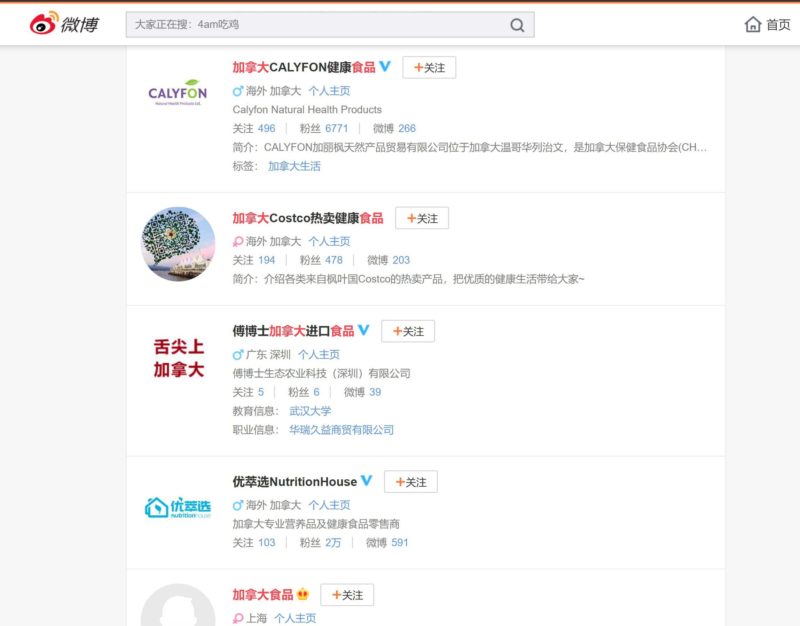Screen dimensions: 800x626
Task: Click the 关注 count 5
Action: [x=261, y=392]
